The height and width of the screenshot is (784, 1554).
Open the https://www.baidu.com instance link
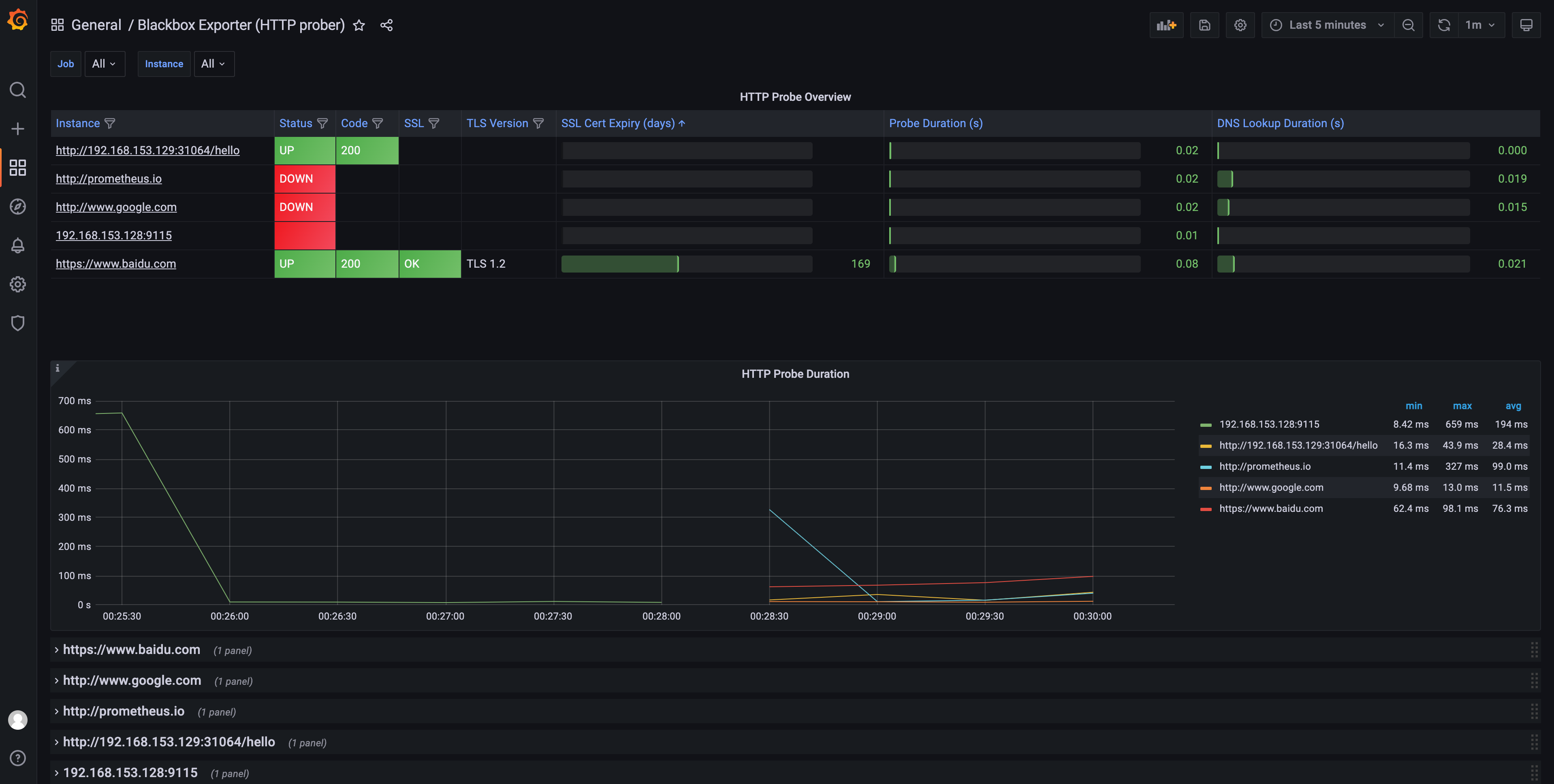[116, 264]
